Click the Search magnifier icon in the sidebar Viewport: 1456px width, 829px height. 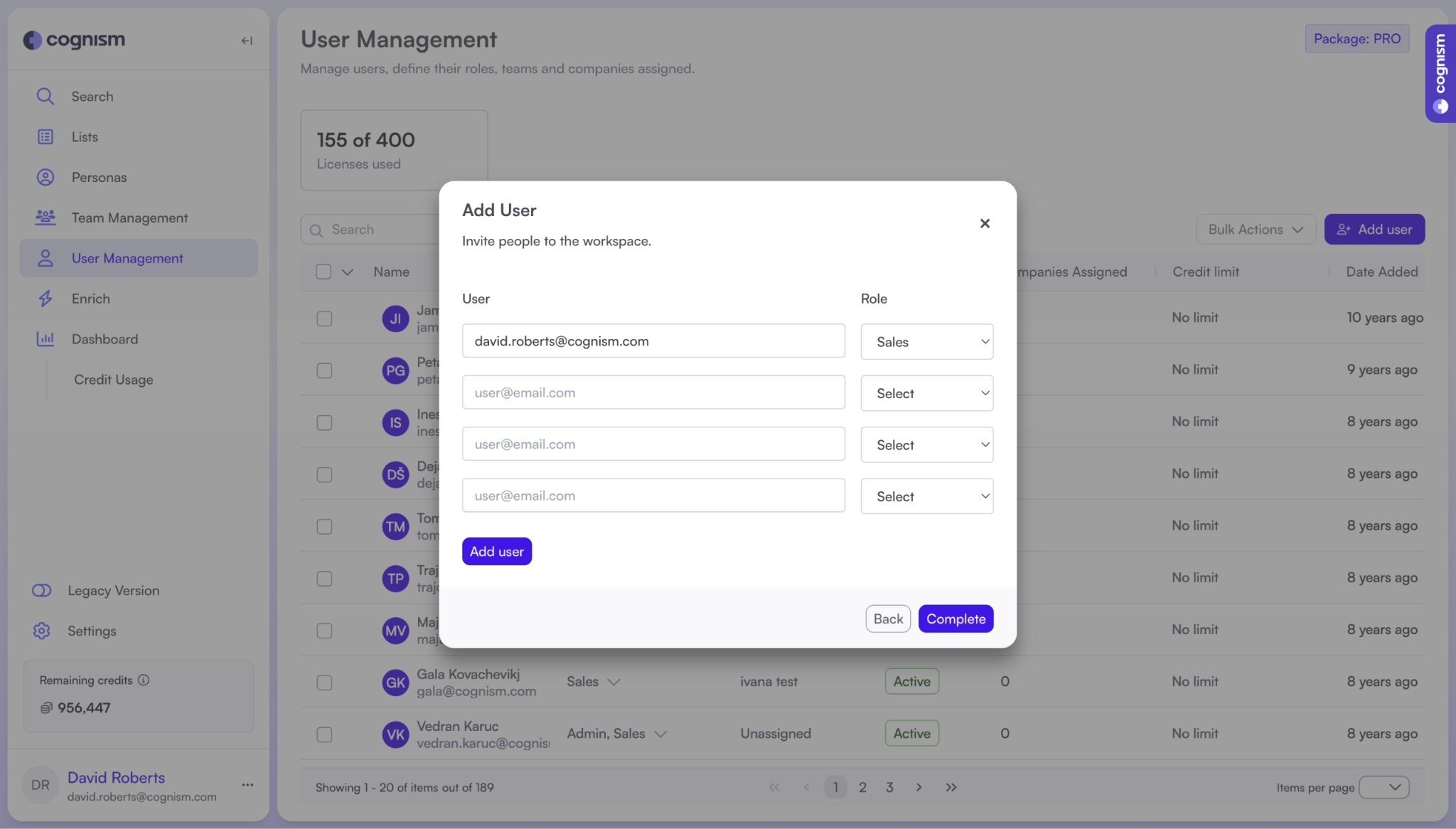pyautogui.click(x=45, y=96)
